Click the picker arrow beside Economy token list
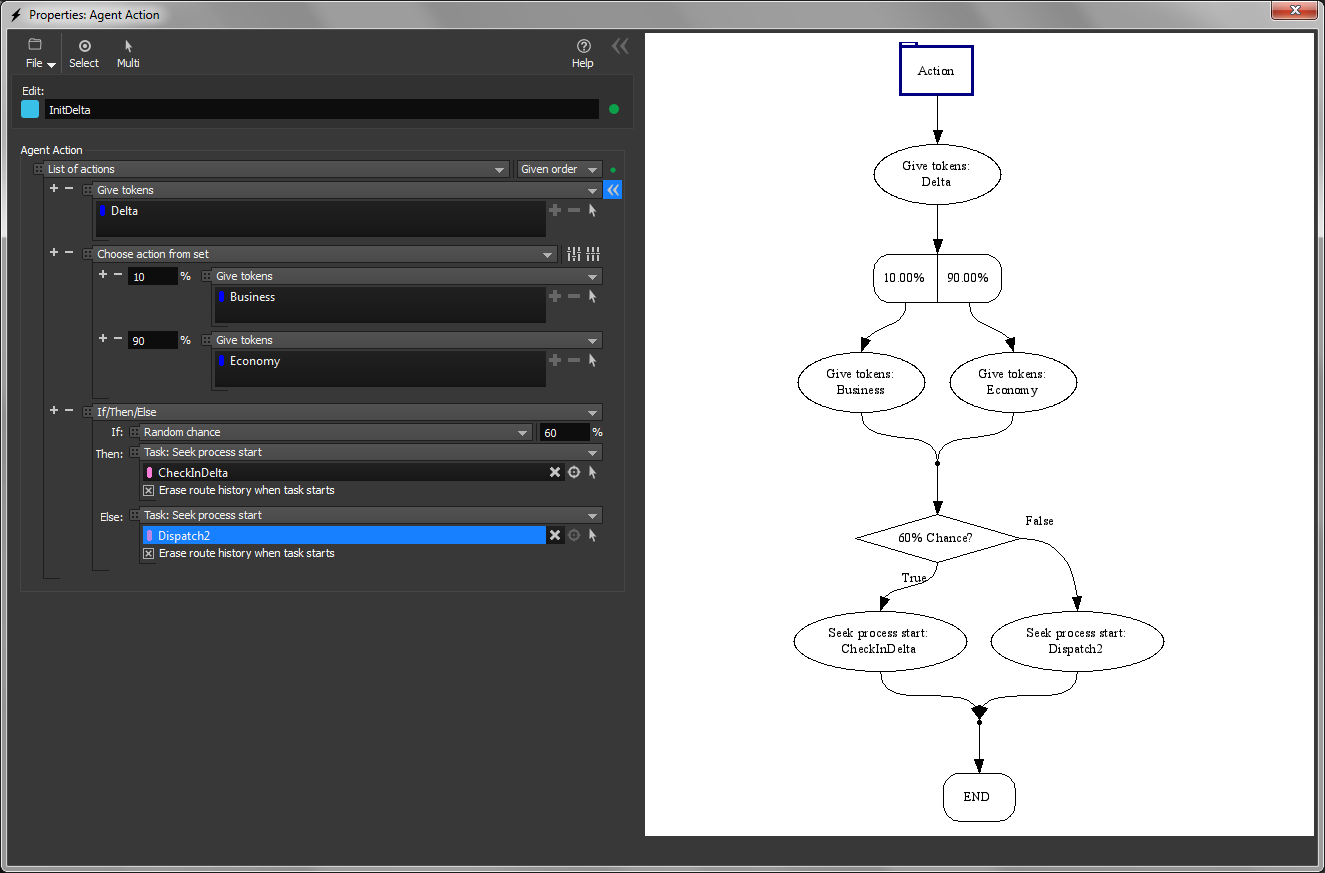 coord(592,361)
